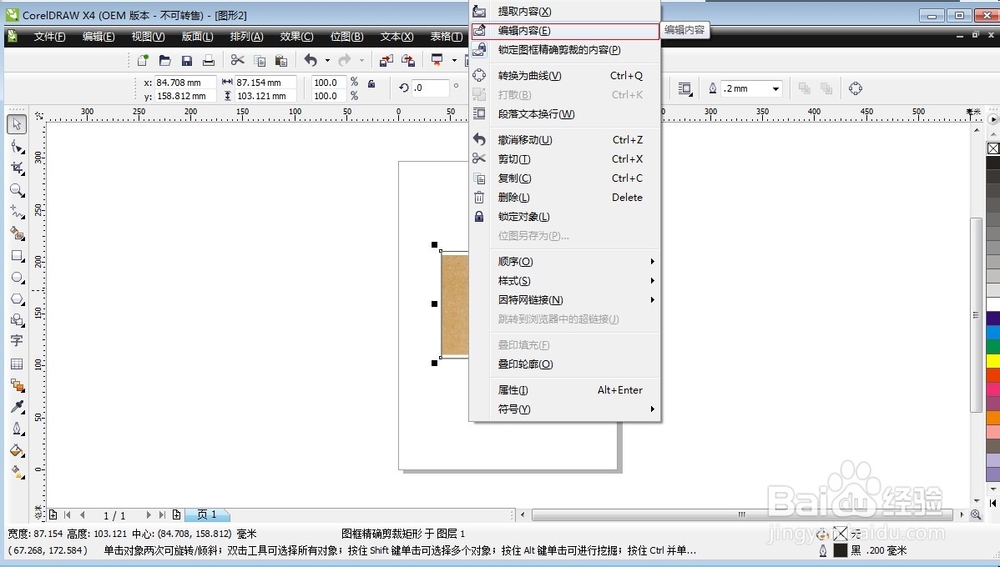The width and height of the screenshot is (1000, 567).
Task: Pick the no-color X swatch
Action: (x=993, y=148)
